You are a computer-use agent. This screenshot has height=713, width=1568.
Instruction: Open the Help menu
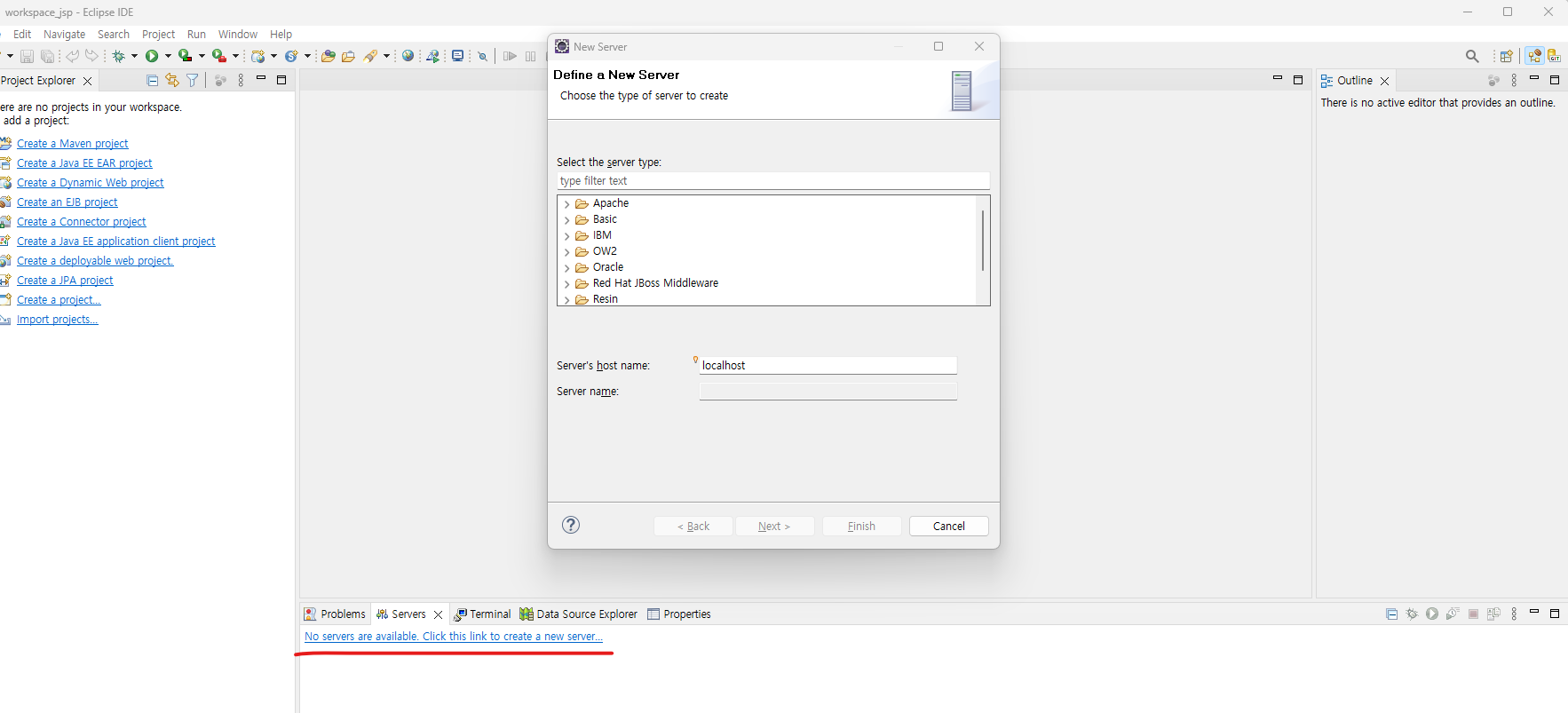(x=281, y=34)
